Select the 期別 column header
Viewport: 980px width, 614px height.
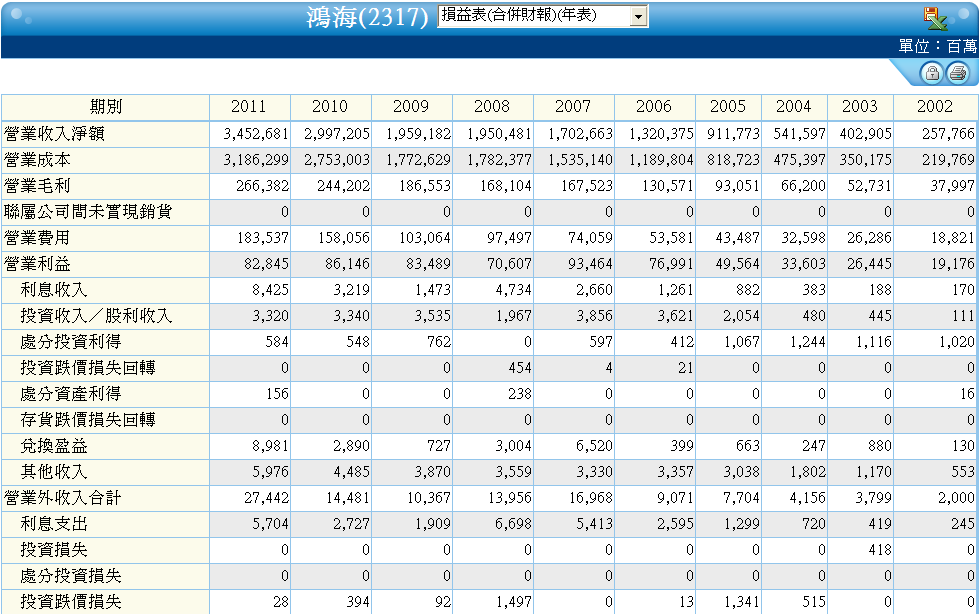[x=106, y=107]
